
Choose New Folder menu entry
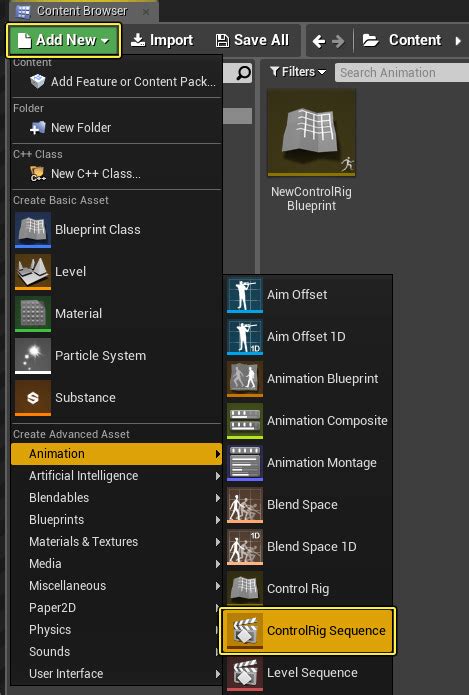coord(116,128)
